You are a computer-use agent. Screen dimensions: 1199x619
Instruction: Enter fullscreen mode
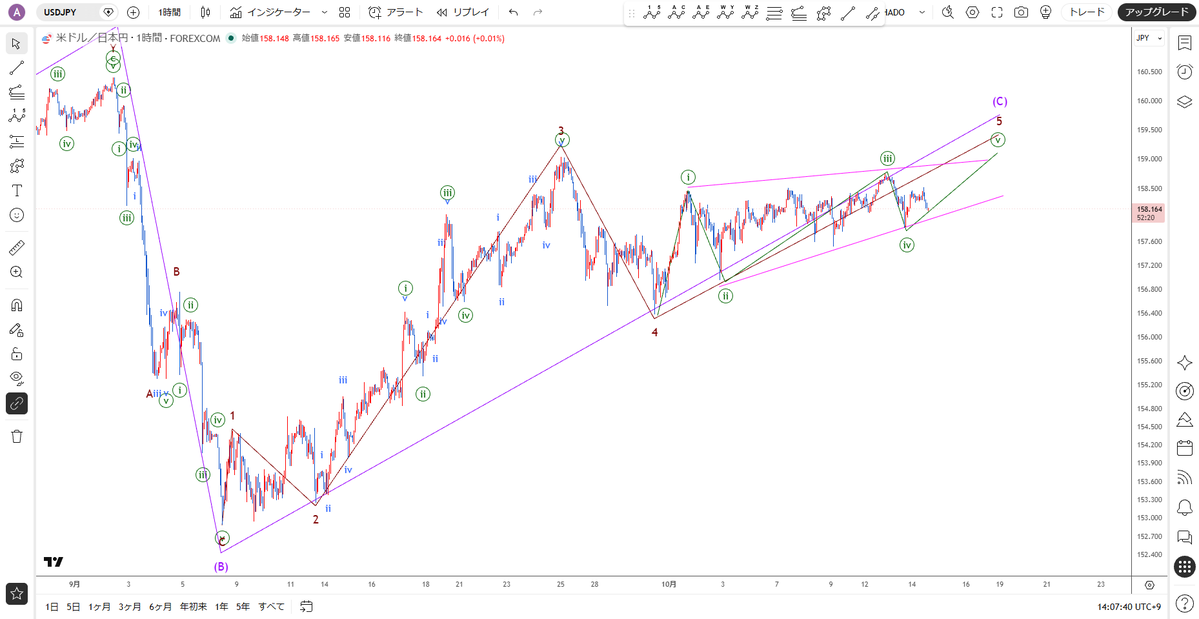pos(996,12)
